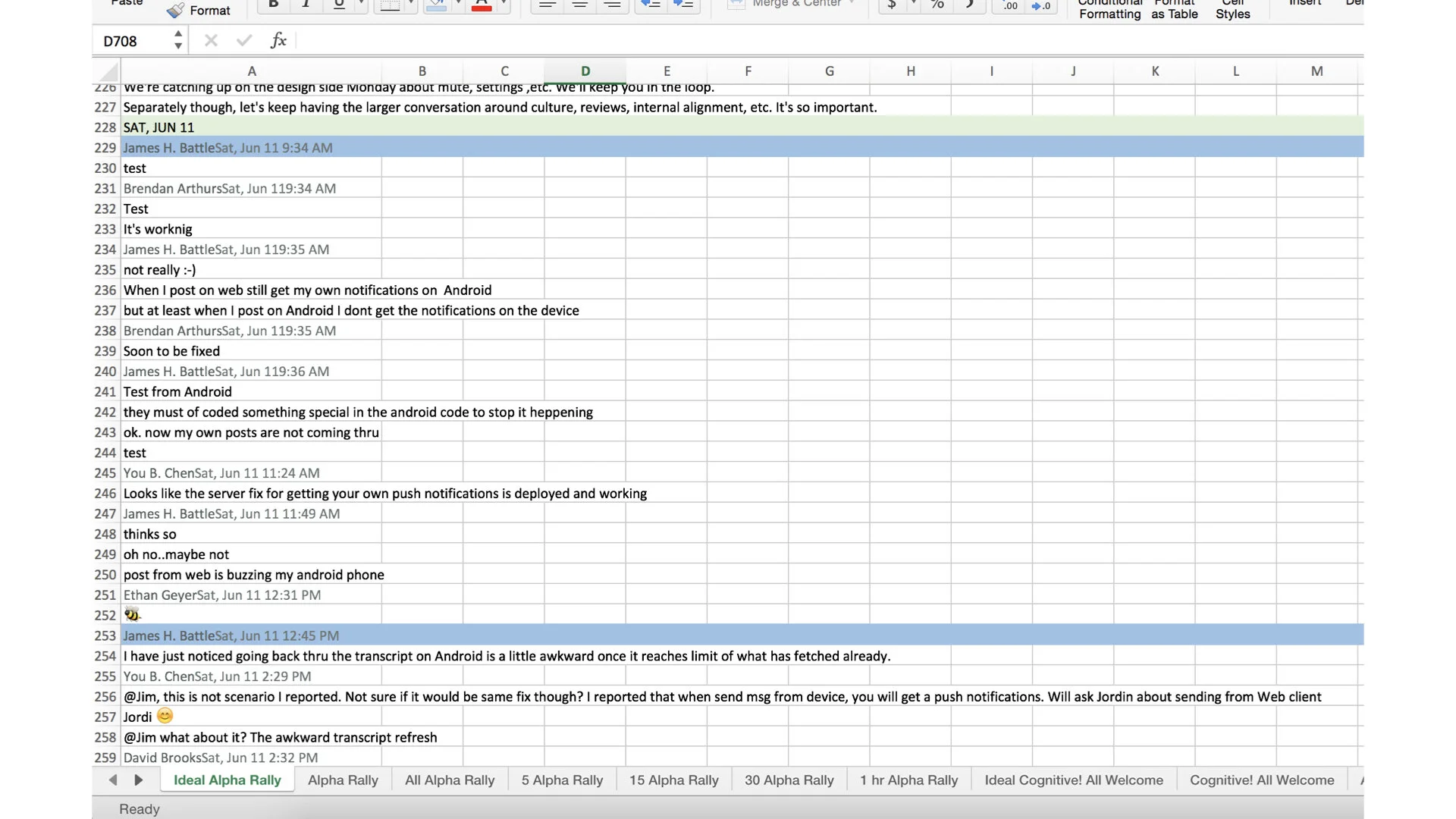Toggle bold formatting button
The image size is (1456, 819).
point(274,5)
